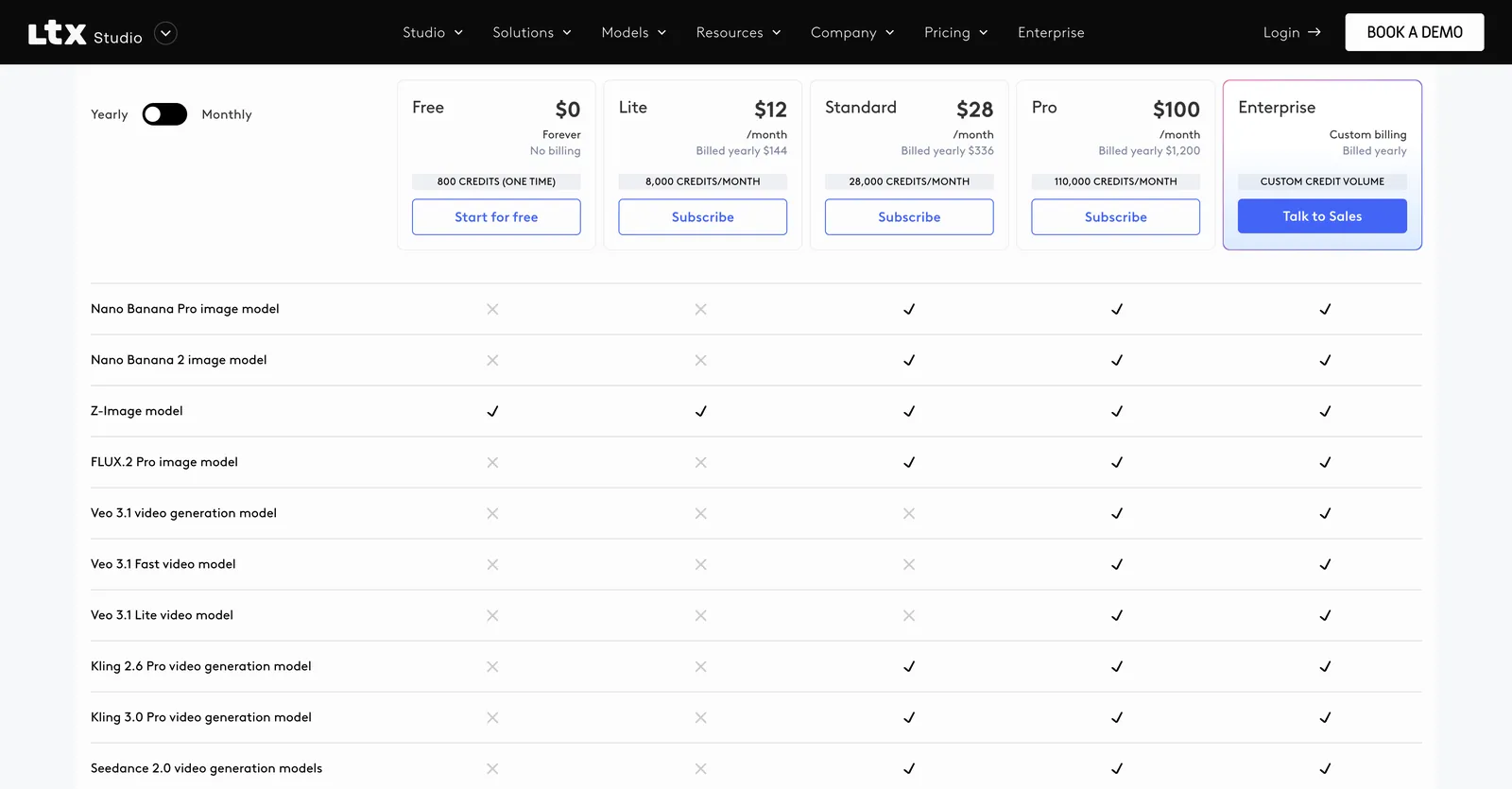Click Pro checkmark for Veo 3.1 video generation

[1117, 513]
